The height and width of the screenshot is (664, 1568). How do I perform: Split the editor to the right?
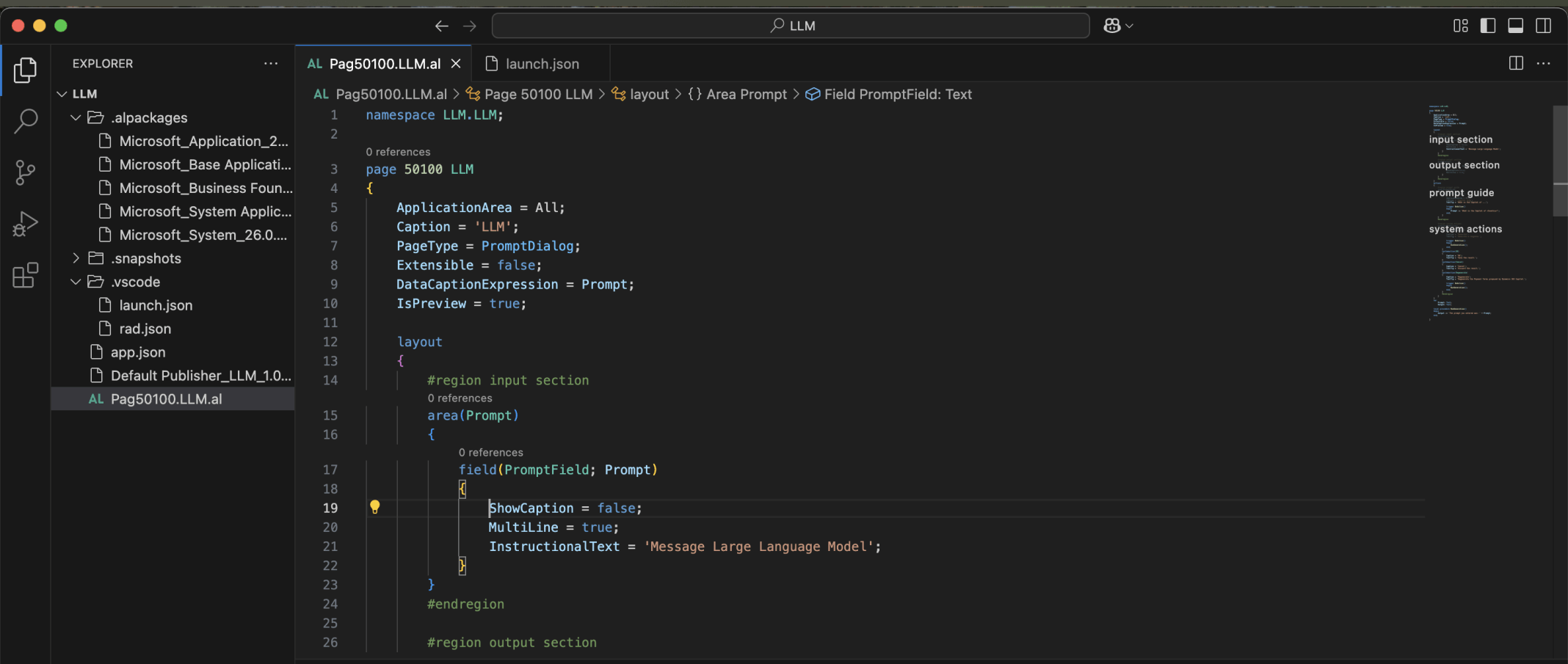[1516, 64]
